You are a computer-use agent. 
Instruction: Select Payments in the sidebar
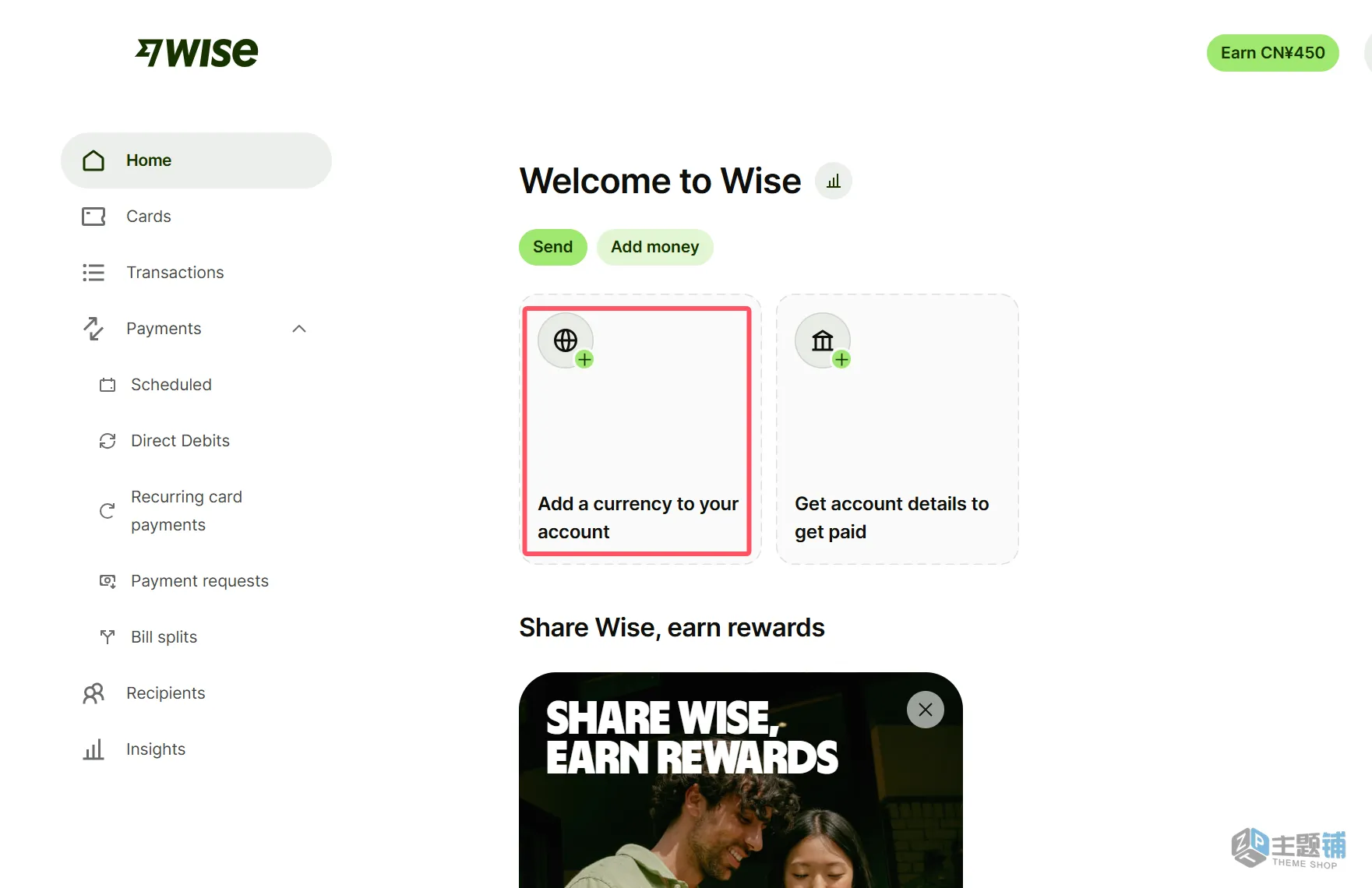(x=164, y=329)
